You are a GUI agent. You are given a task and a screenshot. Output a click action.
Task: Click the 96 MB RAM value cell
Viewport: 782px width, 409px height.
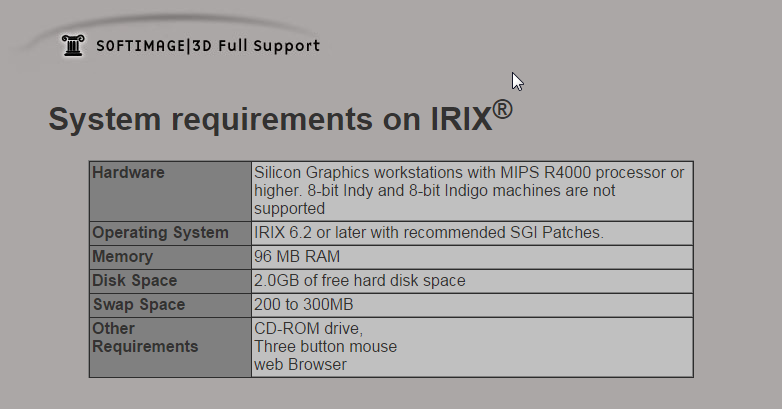tap(297, 257)
